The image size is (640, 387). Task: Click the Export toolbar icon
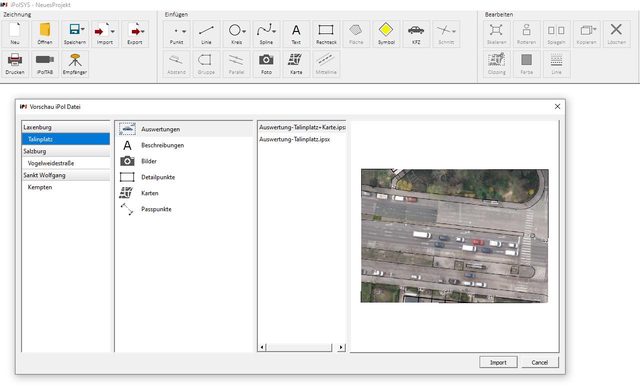point(135,33)
